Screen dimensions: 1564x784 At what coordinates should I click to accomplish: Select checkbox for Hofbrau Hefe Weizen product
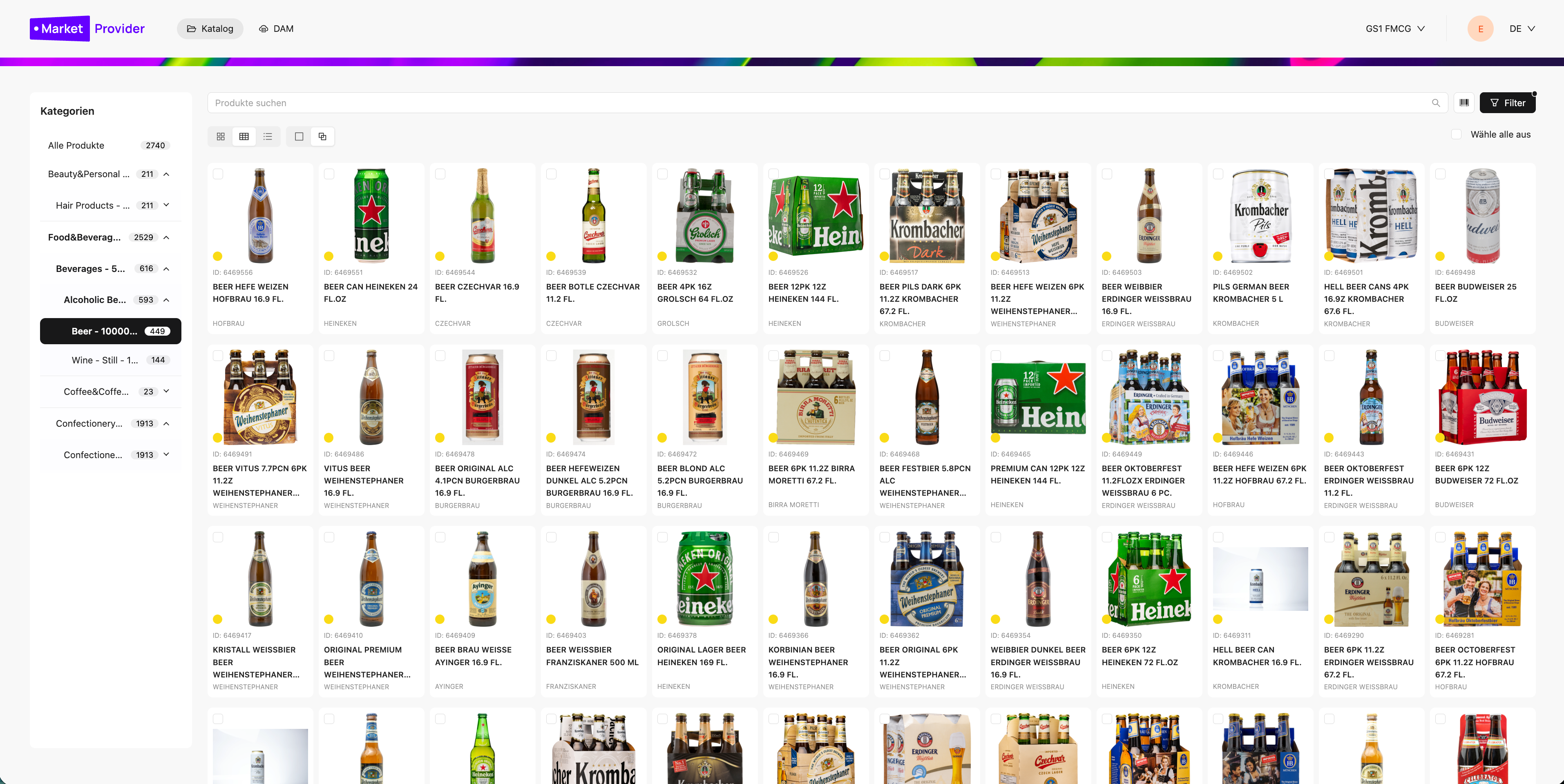pos(218,174)
